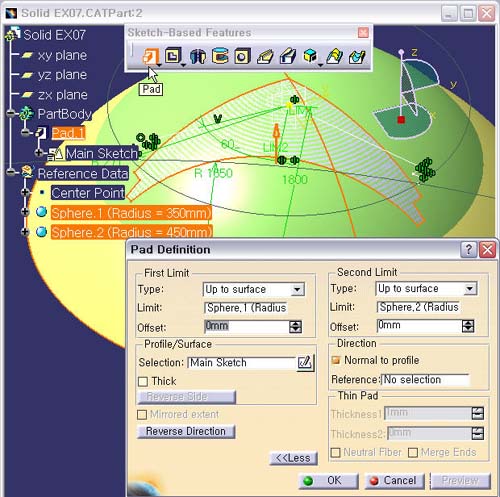Select Sphere.2 (Radius = 450mm)
This screenshot has height=497, width=500.
132,232
